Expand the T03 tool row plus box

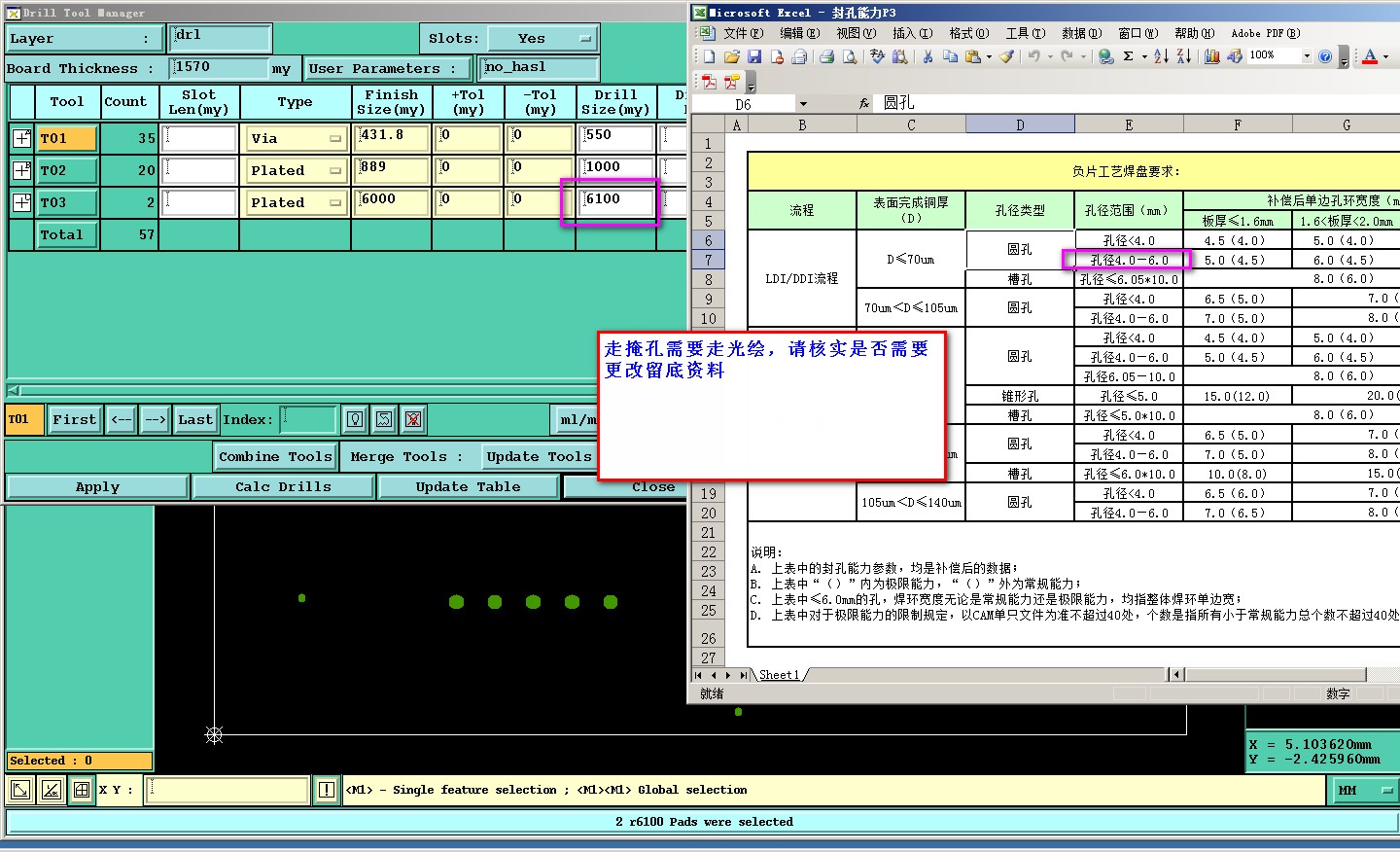pyautogui.click(x=21, y=202)
